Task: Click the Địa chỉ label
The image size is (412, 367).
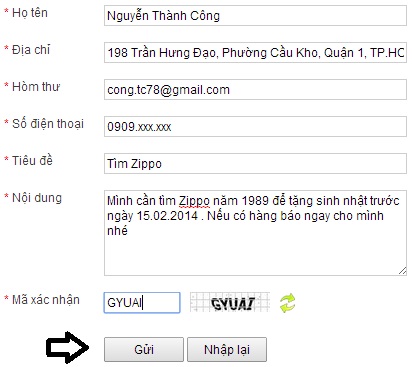Action: 31,50
